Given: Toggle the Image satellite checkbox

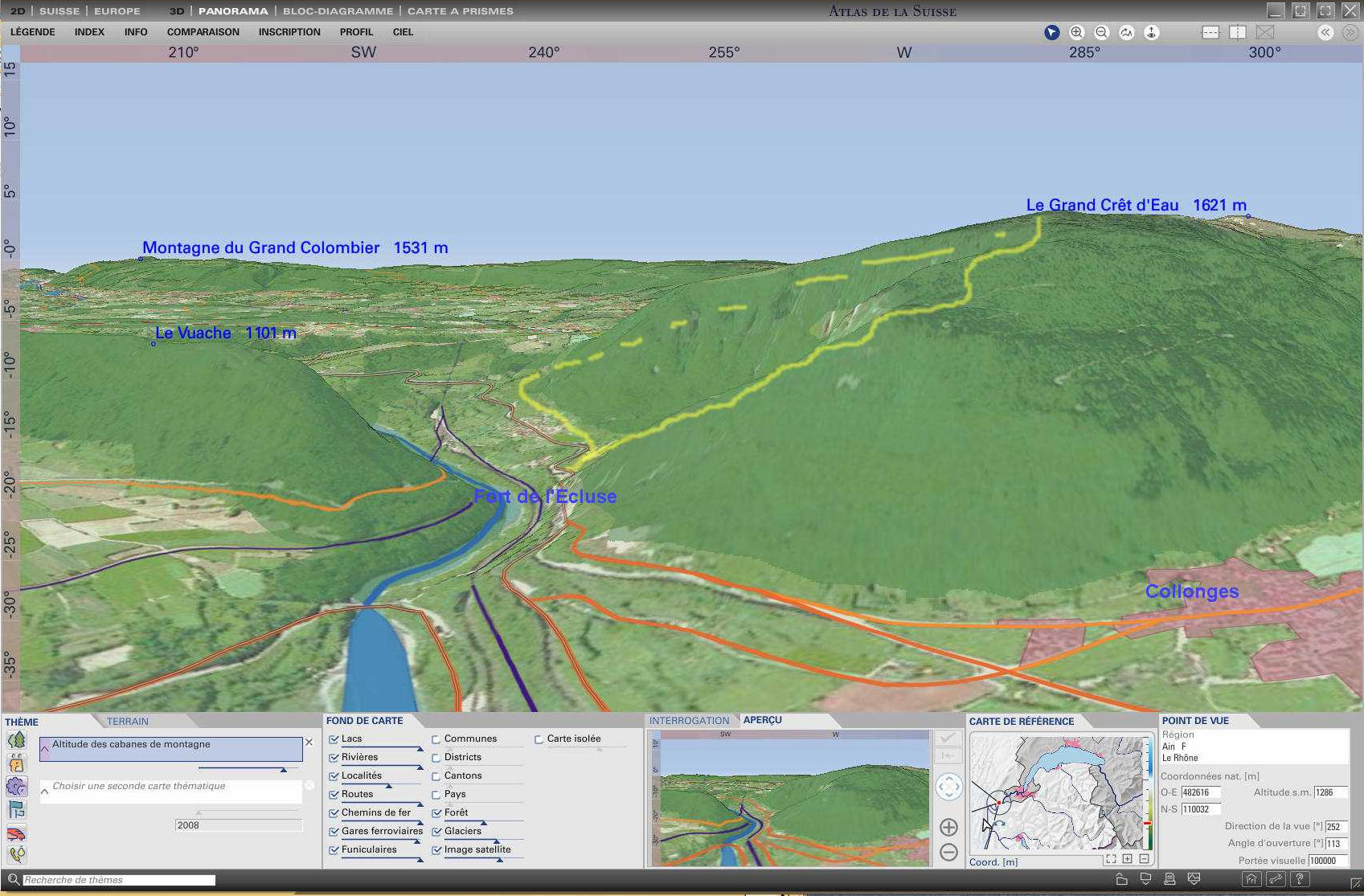Looking at the screenshot, I should pyautogui.click(x=436, y=850).
